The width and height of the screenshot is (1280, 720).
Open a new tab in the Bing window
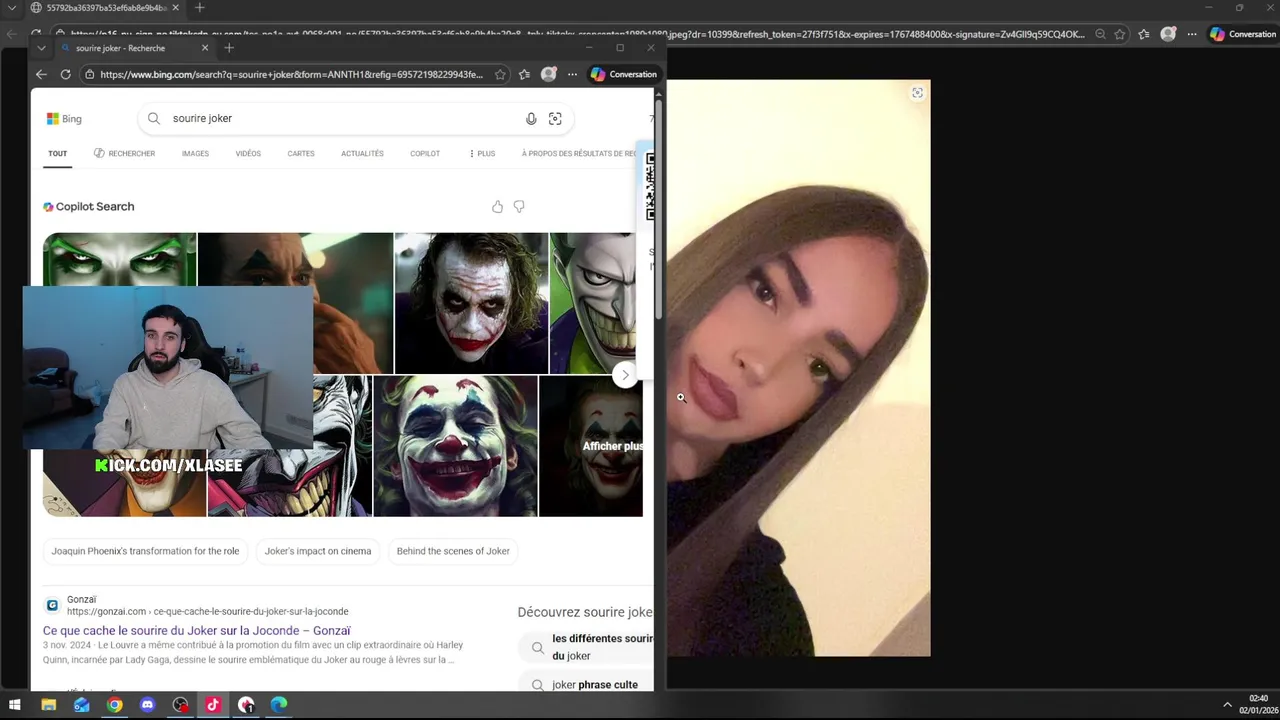click(229, 48)
